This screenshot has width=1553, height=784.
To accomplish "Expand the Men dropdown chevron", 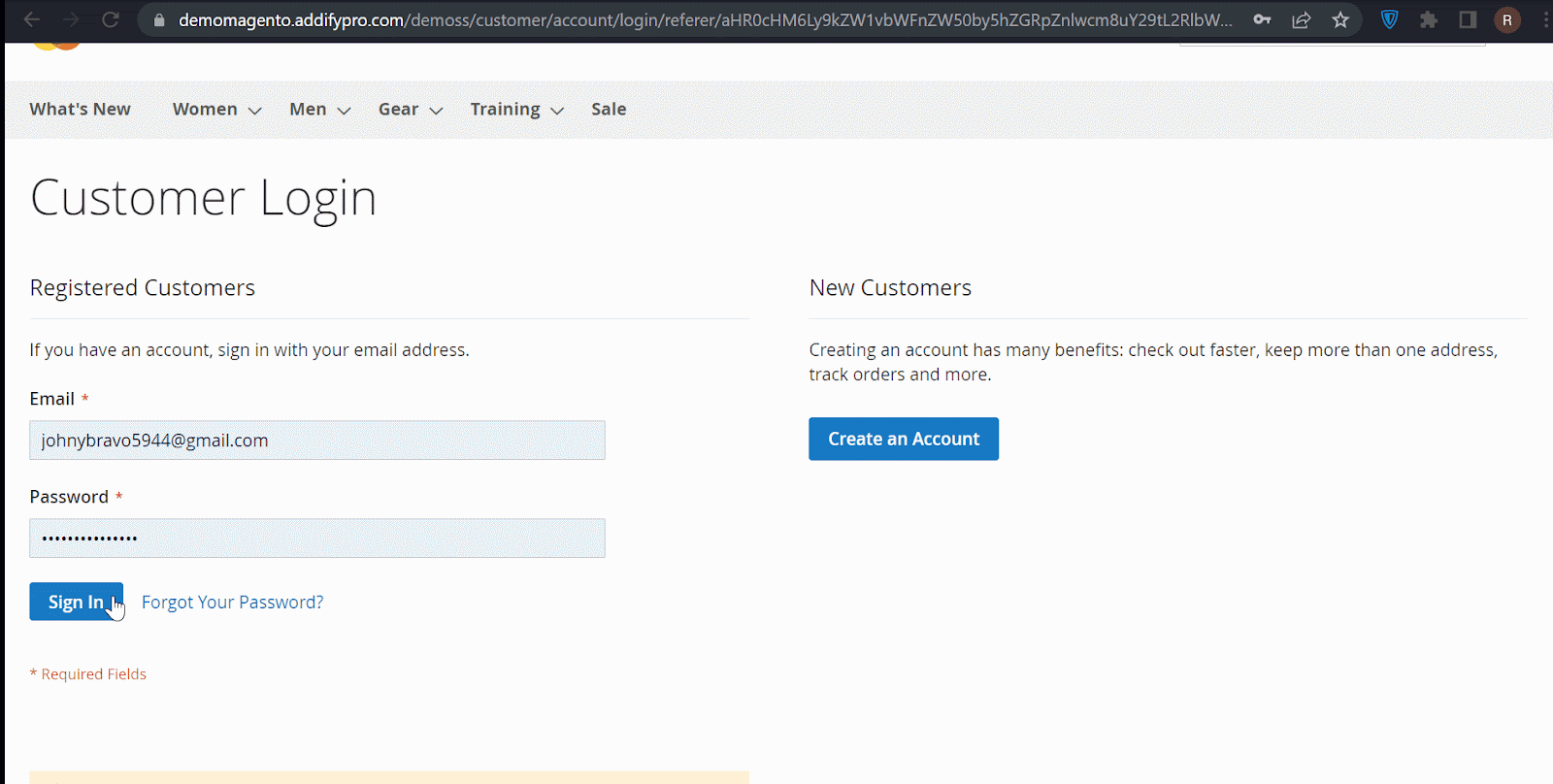I will pos(344,112).
